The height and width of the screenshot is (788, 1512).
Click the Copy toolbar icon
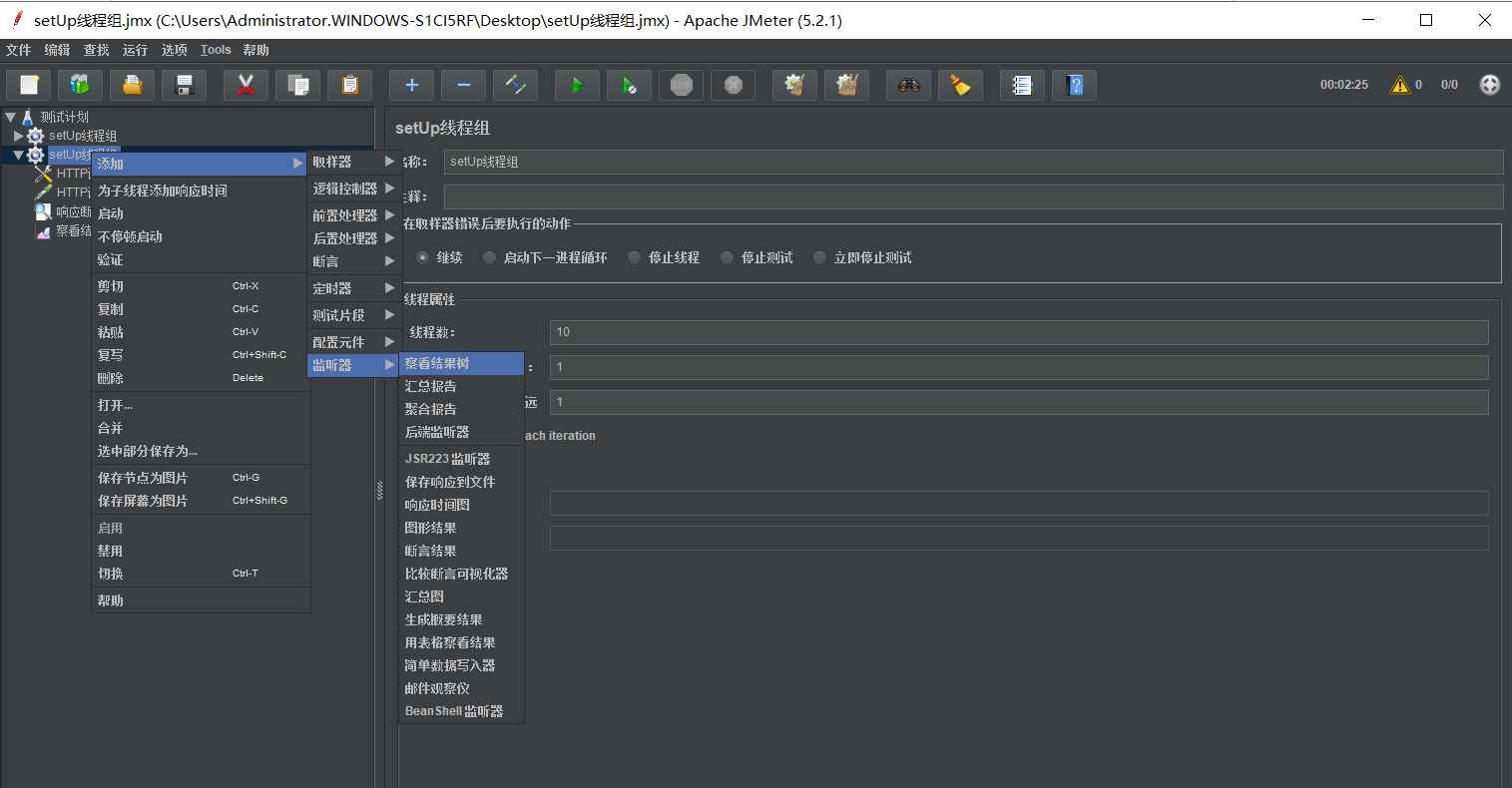[x=297, y=85]
